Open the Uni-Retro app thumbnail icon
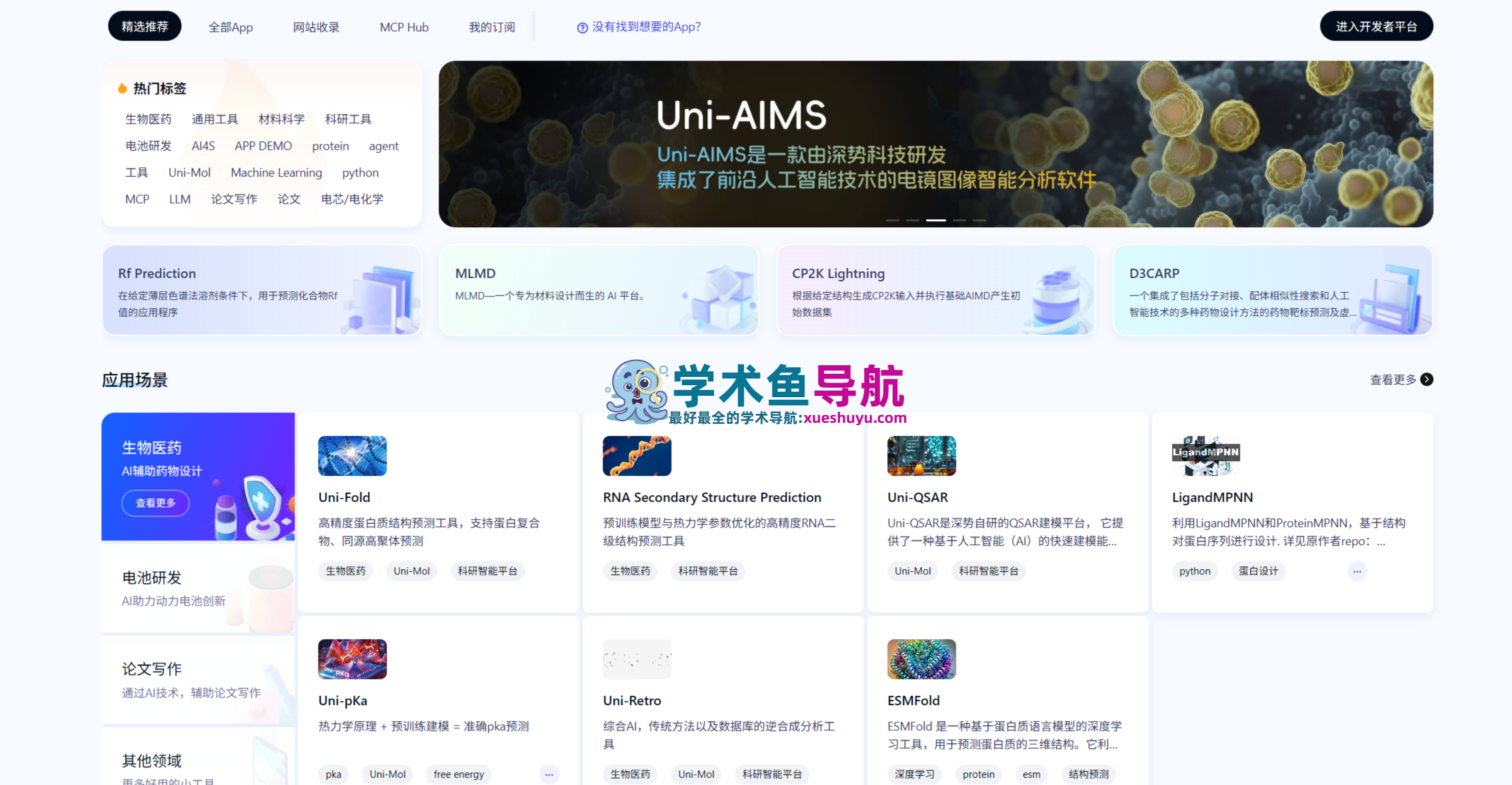This screenshot has width=1512, height=785. [x=637, y=659]
